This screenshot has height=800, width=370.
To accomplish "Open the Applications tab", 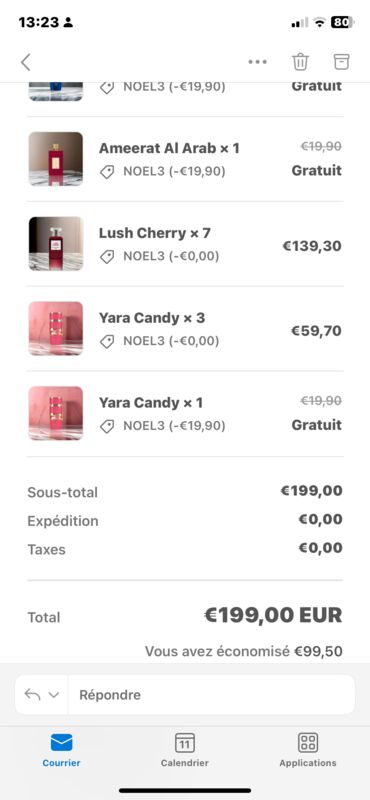I will point(308,749).
